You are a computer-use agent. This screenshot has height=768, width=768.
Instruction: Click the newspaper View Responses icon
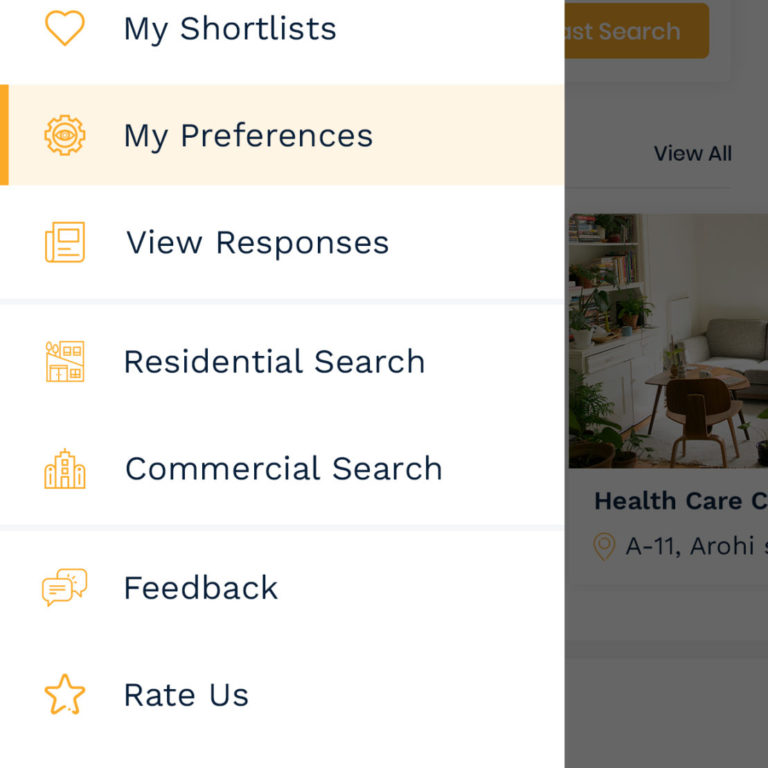click(x=65, y=242)
